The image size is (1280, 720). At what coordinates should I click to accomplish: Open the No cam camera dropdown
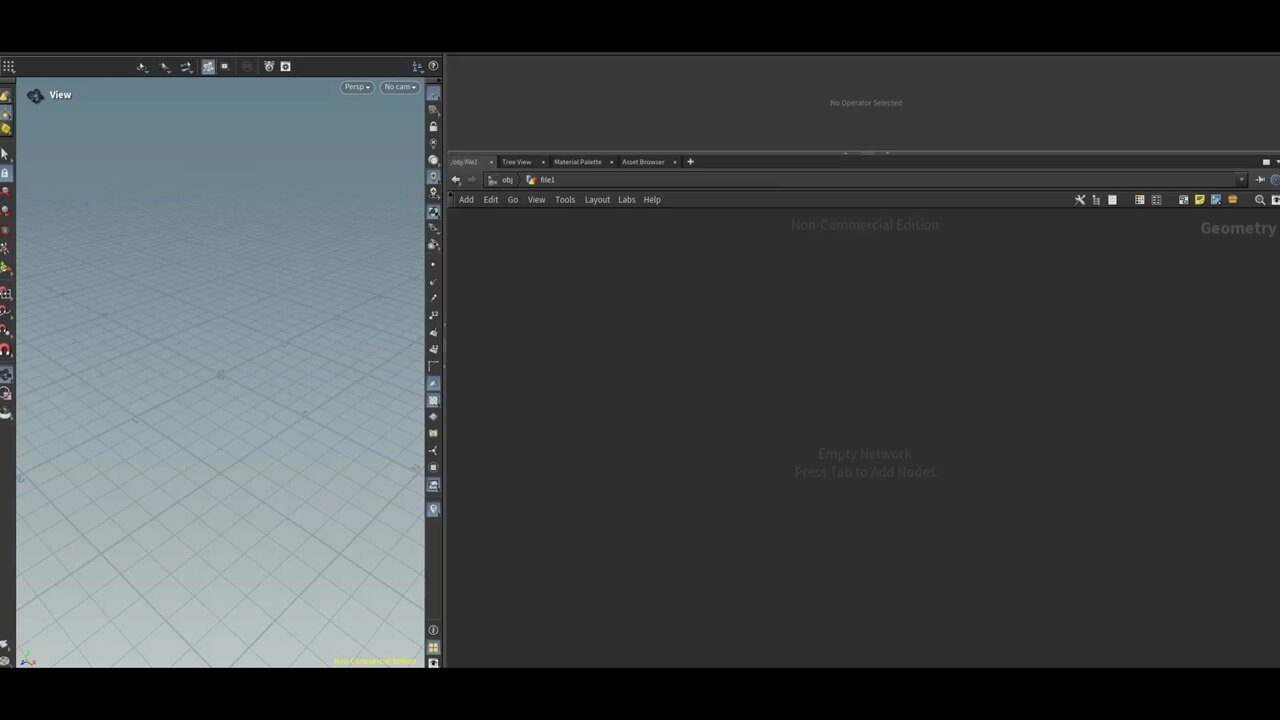400,87
